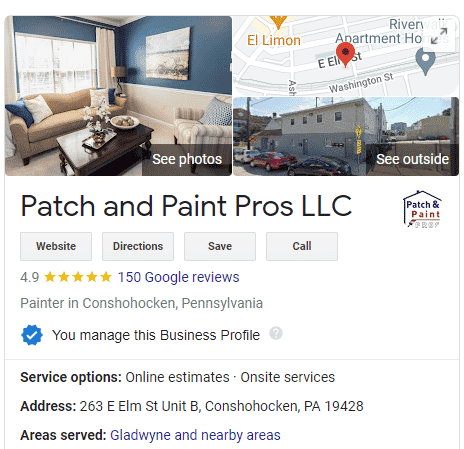Click the blue verified checkmark badge
Screen dimensions: 464x449
[32, 335]
